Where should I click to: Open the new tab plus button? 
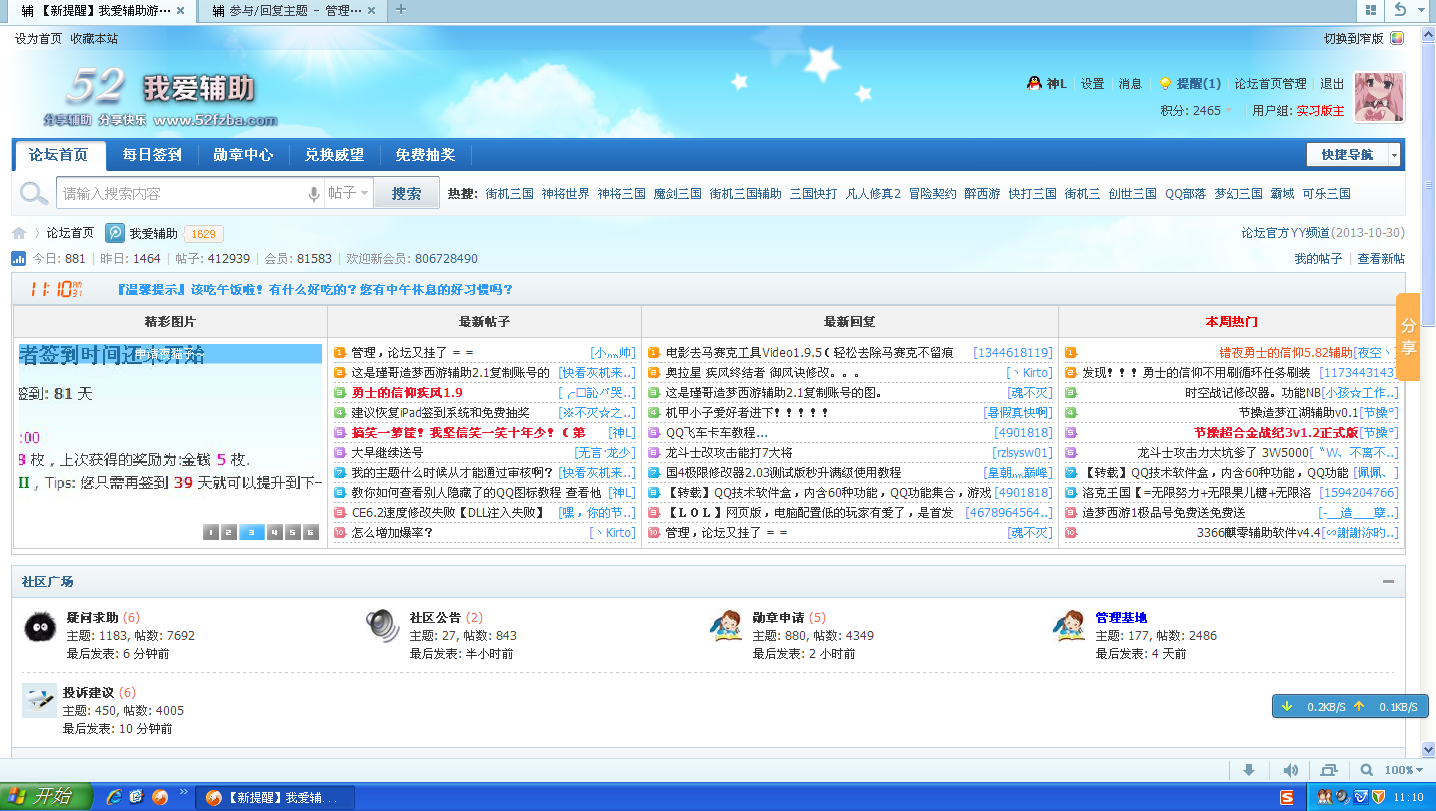click(x=401, y=10)
